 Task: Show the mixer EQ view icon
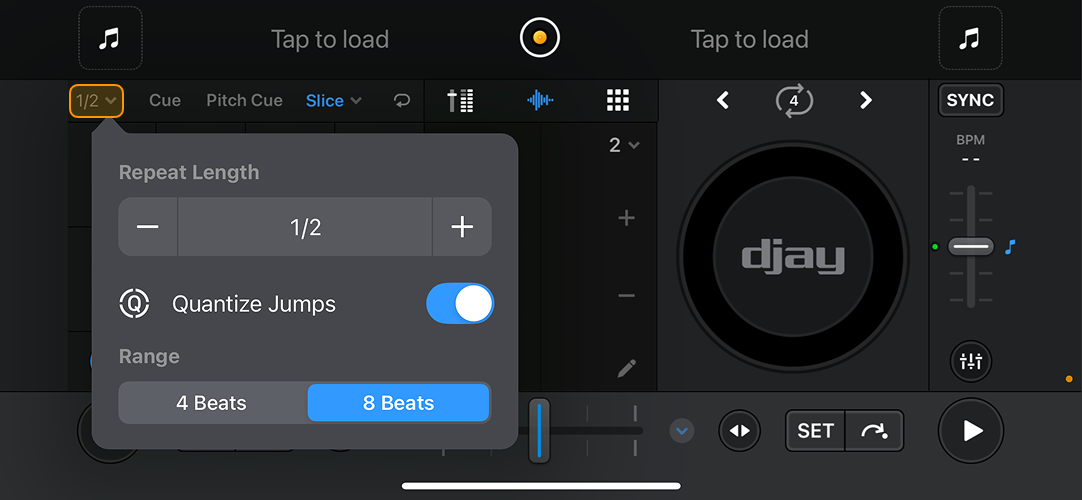[x=460, y=100]
